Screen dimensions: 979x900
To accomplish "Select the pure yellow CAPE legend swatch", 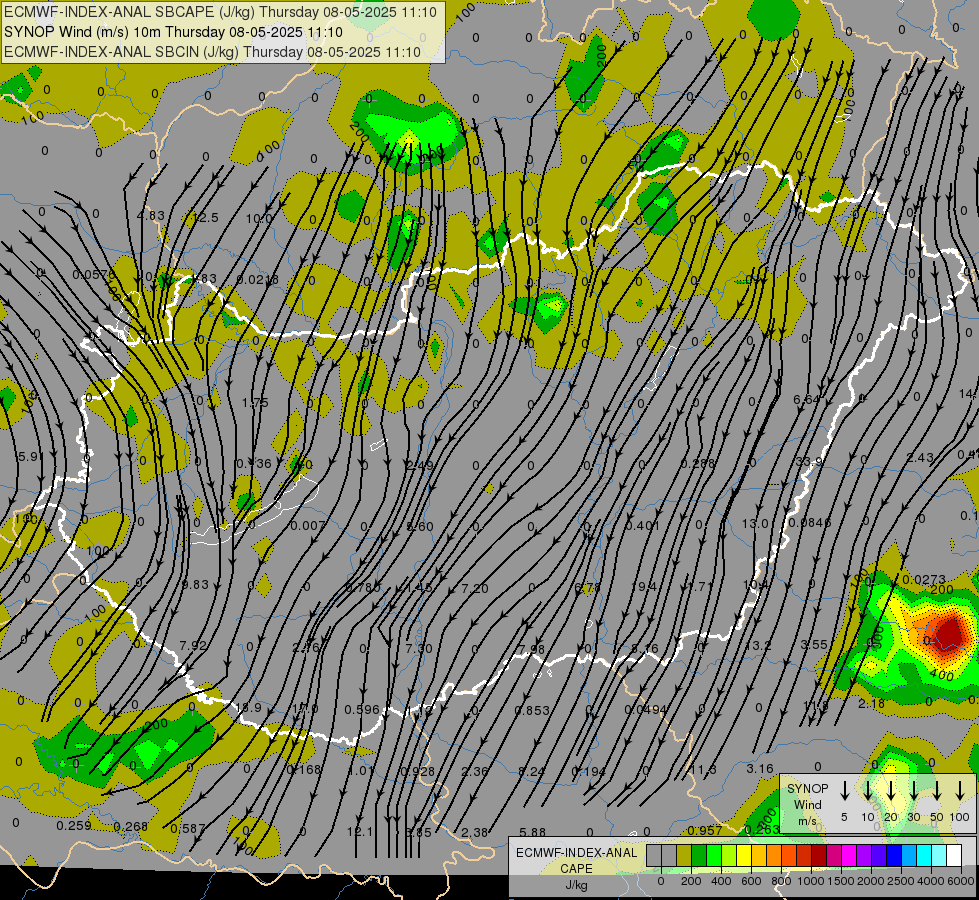I will (744, 856).
